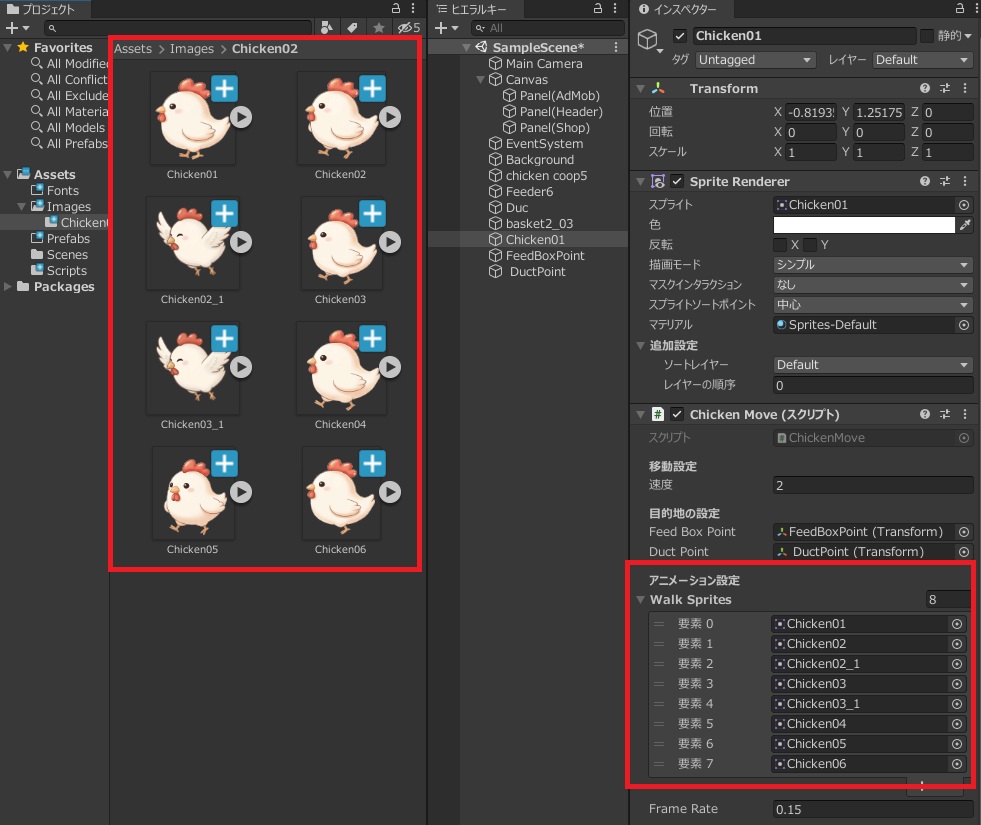This screenshot has width=981, height=825.
Task: Open the Transform component help icon
Action: 925,89
